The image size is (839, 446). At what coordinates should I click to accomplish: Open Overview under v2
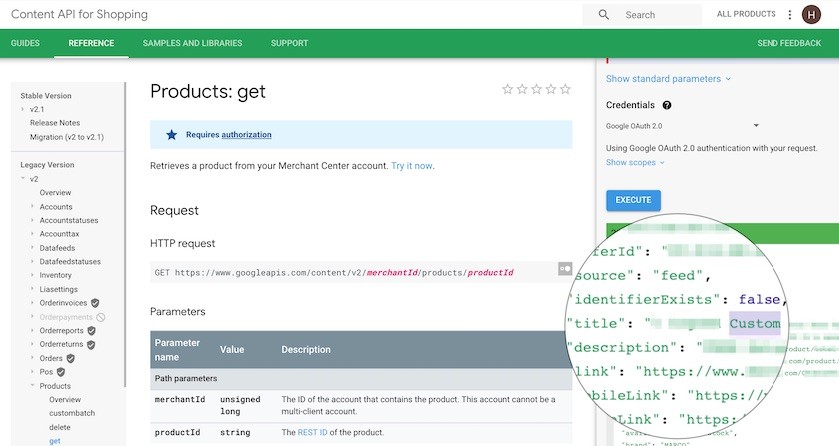55,193
